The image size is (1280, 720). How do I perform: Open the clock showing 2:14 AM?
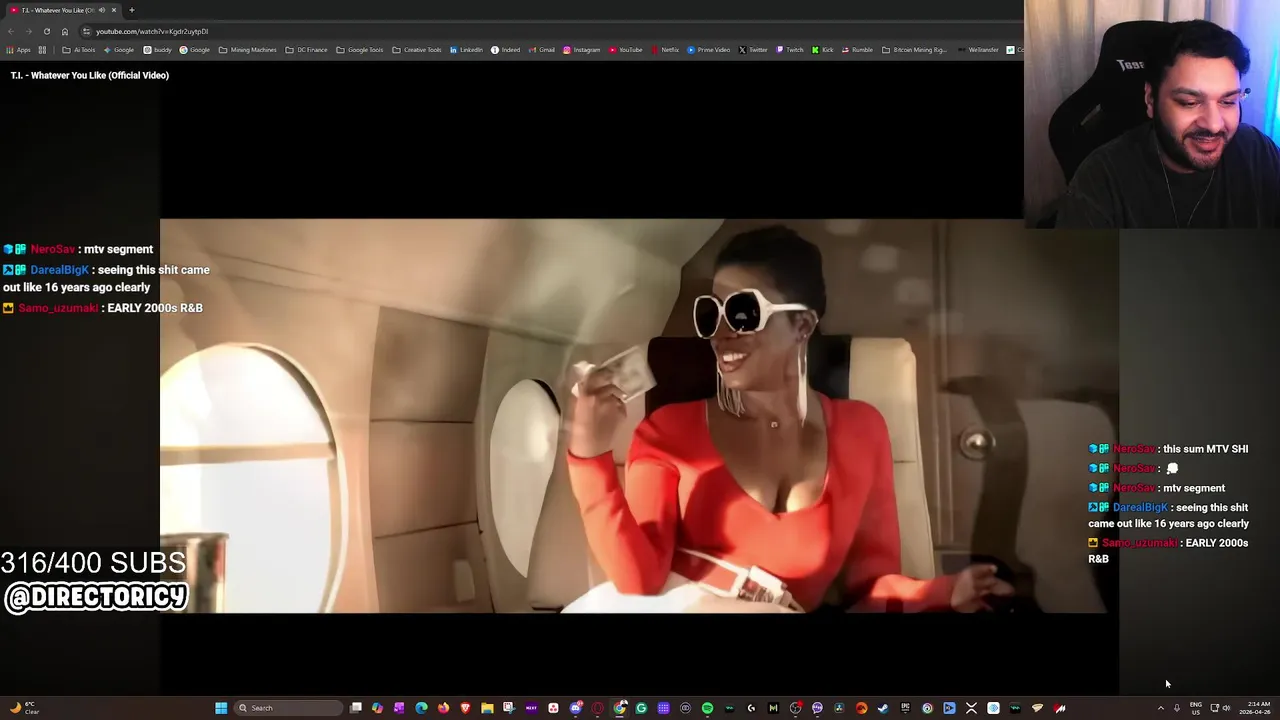coord(1256,708)
